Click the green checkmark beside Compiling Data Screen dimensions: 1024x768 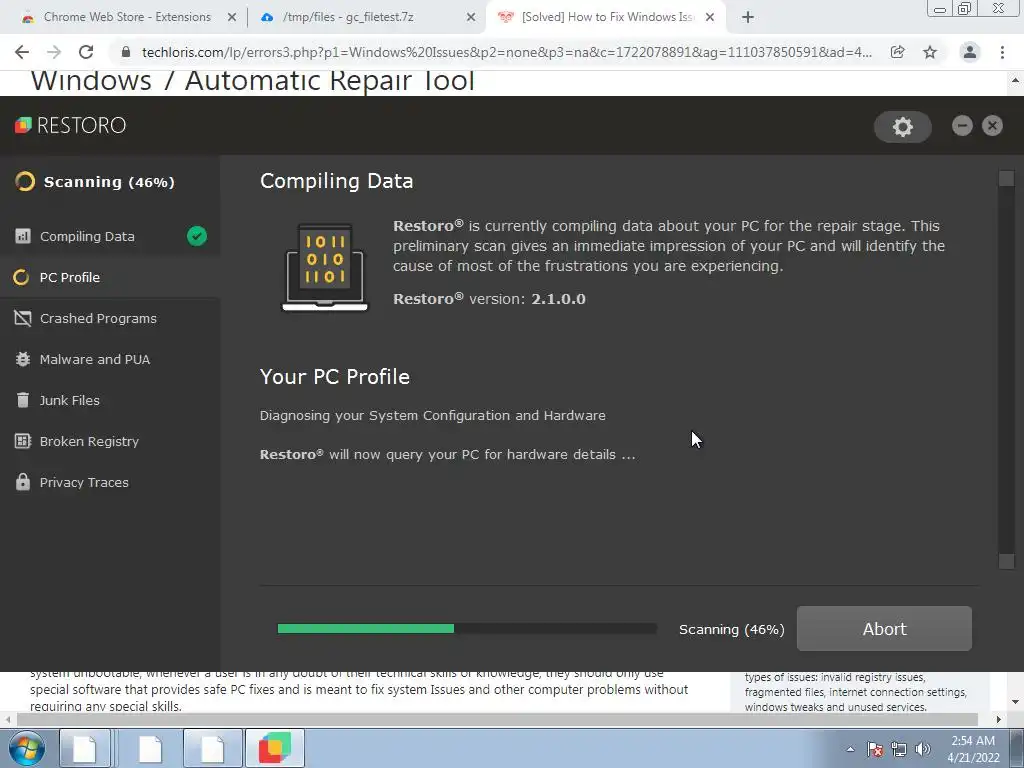click(x=197, y=236)
